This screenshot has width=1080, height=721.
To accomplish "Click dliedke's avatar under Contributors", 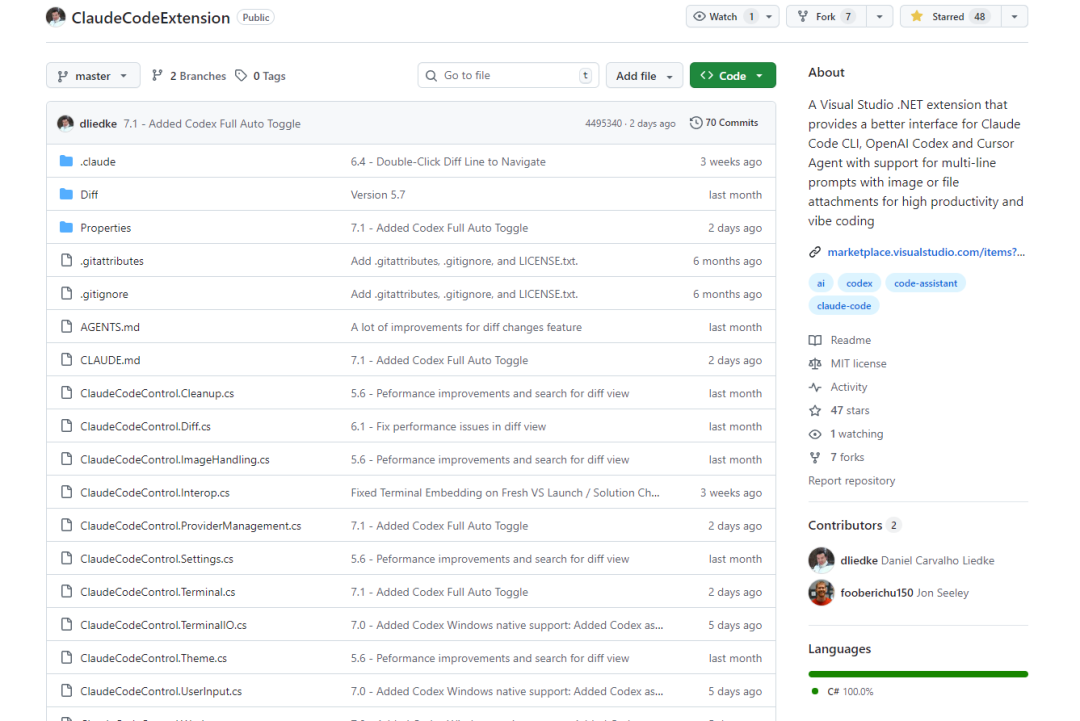I will pyautogui.click(x=821, y=560).
